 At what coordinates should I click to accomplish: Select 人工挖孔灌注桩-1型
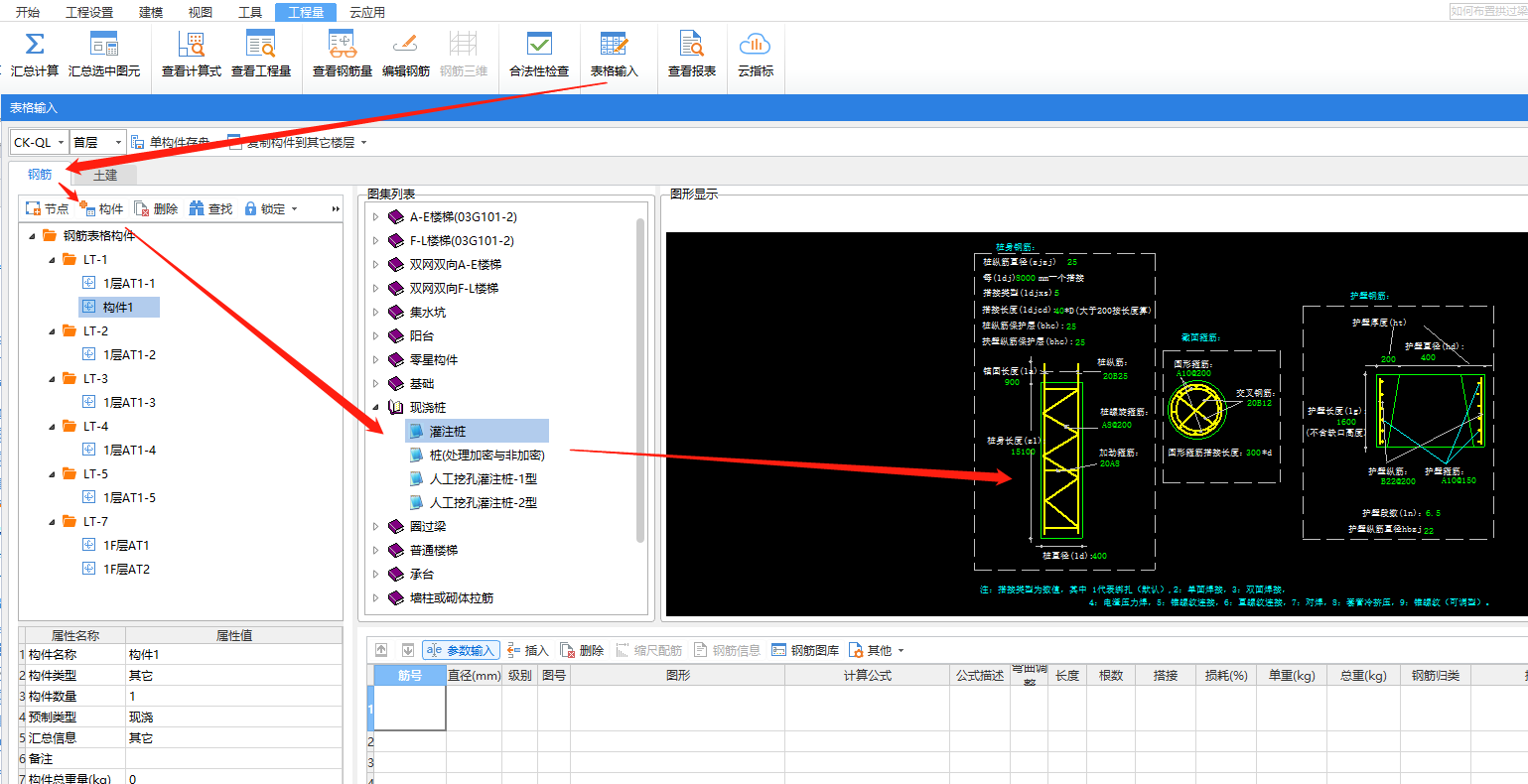point(473,478)
